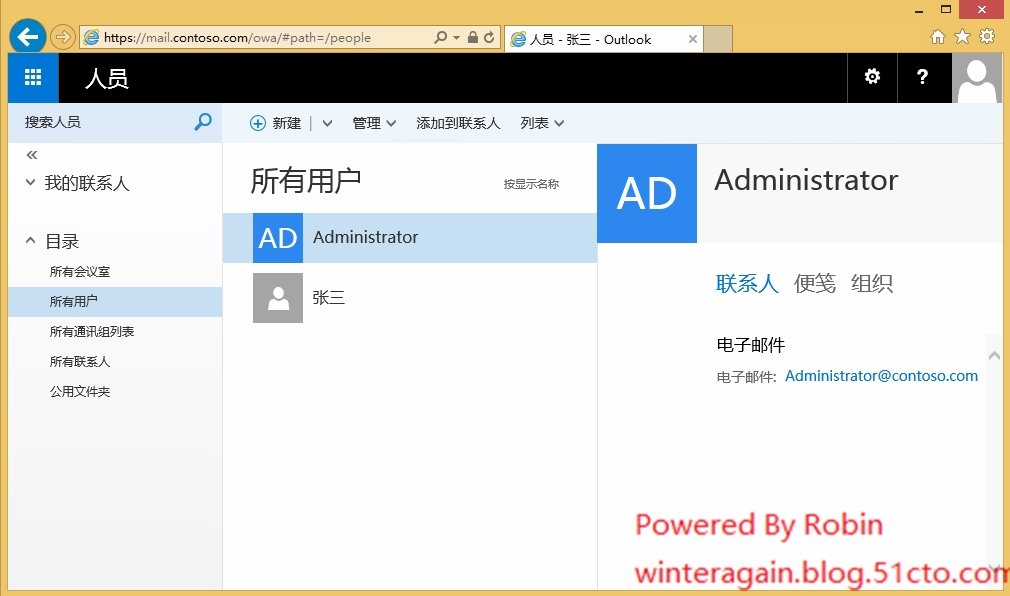Click the plus icon next to 新建
Image resolution: width=1010 pixels, height=596 pixels.
tap(258, 123)
